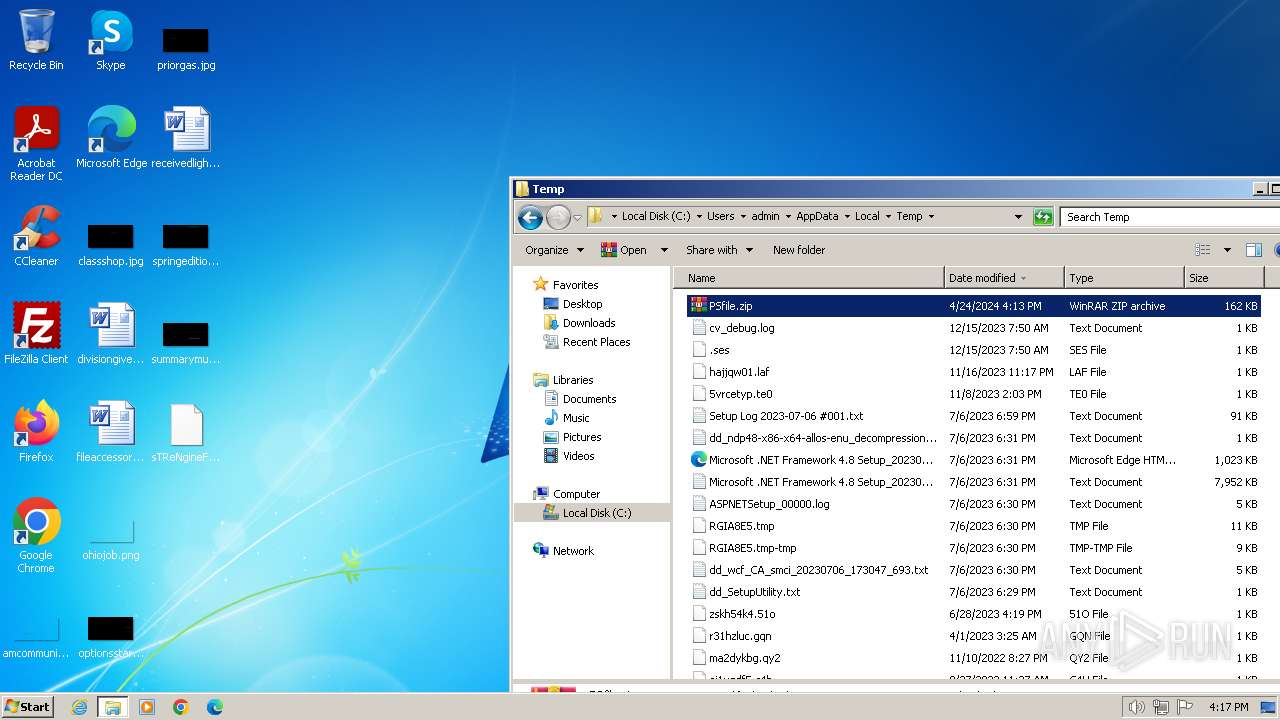The image size is (1280, 720).
Task: Sort files by Name column
Action: click(x=809, y=278)
